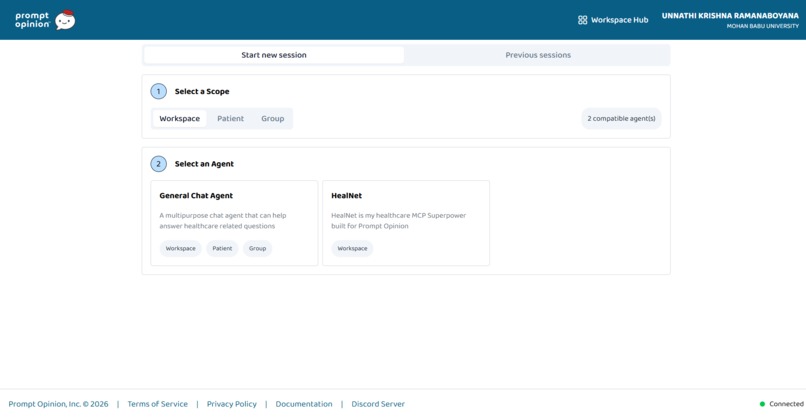Click Patient tag on General Chat Agent

point(222,248)
